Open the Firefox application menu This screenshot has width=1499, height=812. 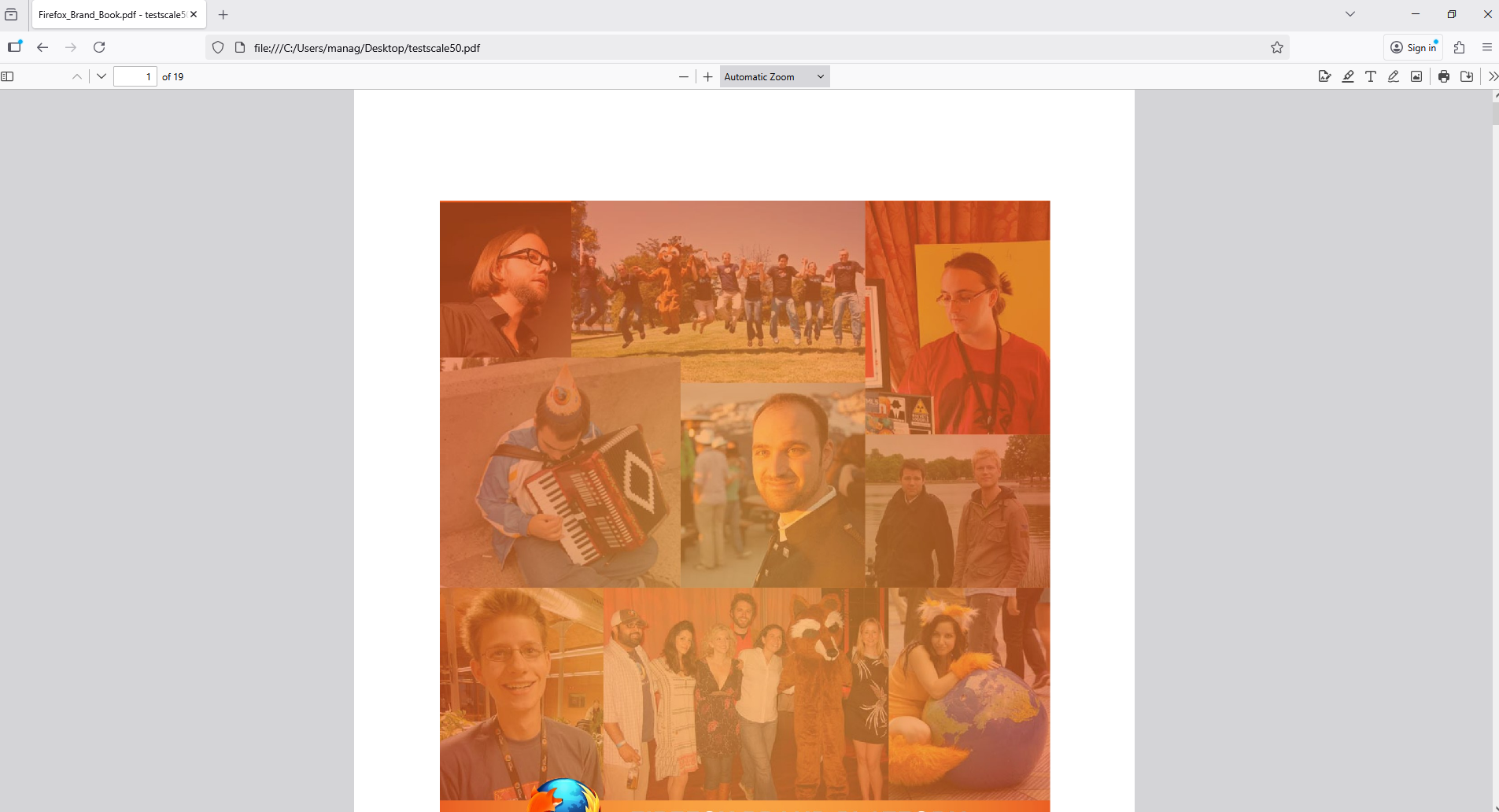point(1486,47)
